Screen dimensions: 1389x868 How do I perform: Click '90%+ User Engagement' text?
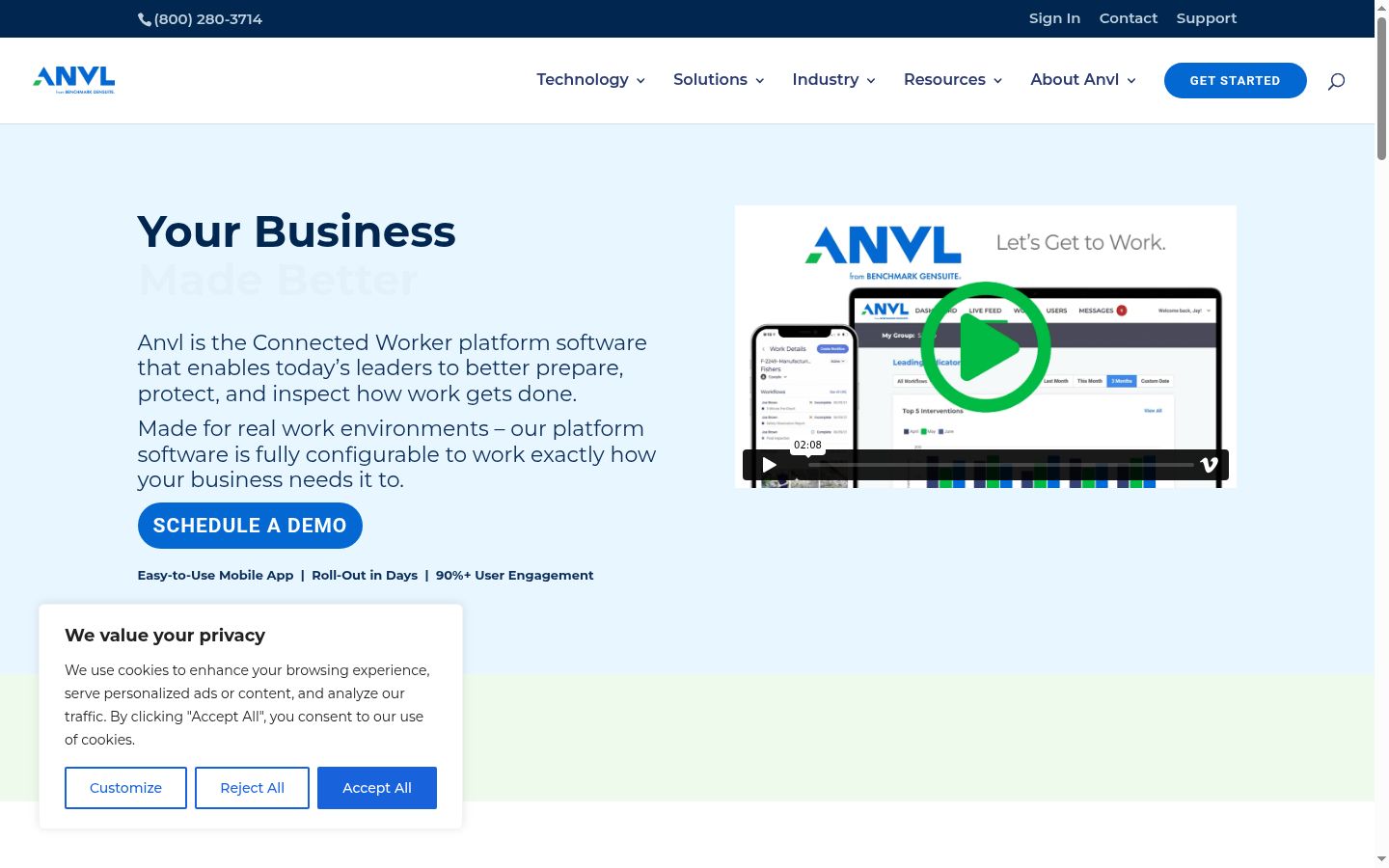pos(515,576)
